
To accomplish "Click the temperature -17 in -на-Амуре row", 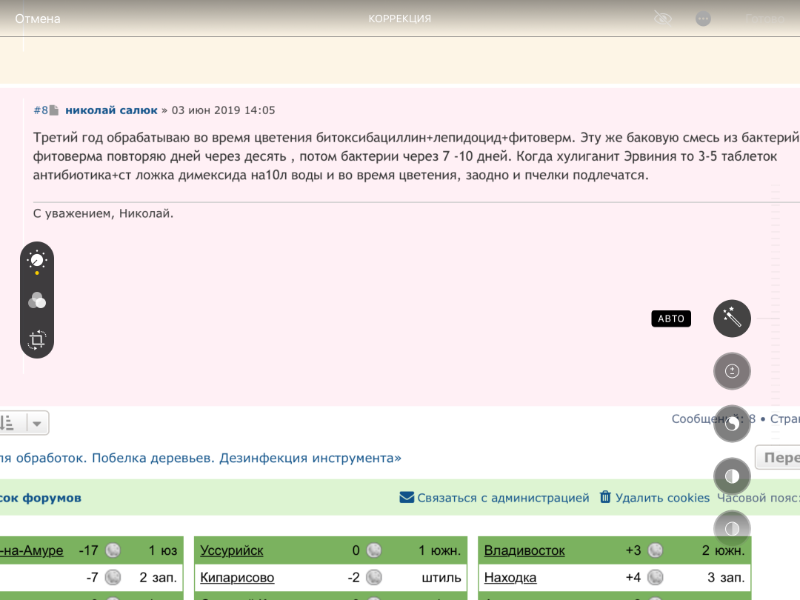I will [88, 551].
